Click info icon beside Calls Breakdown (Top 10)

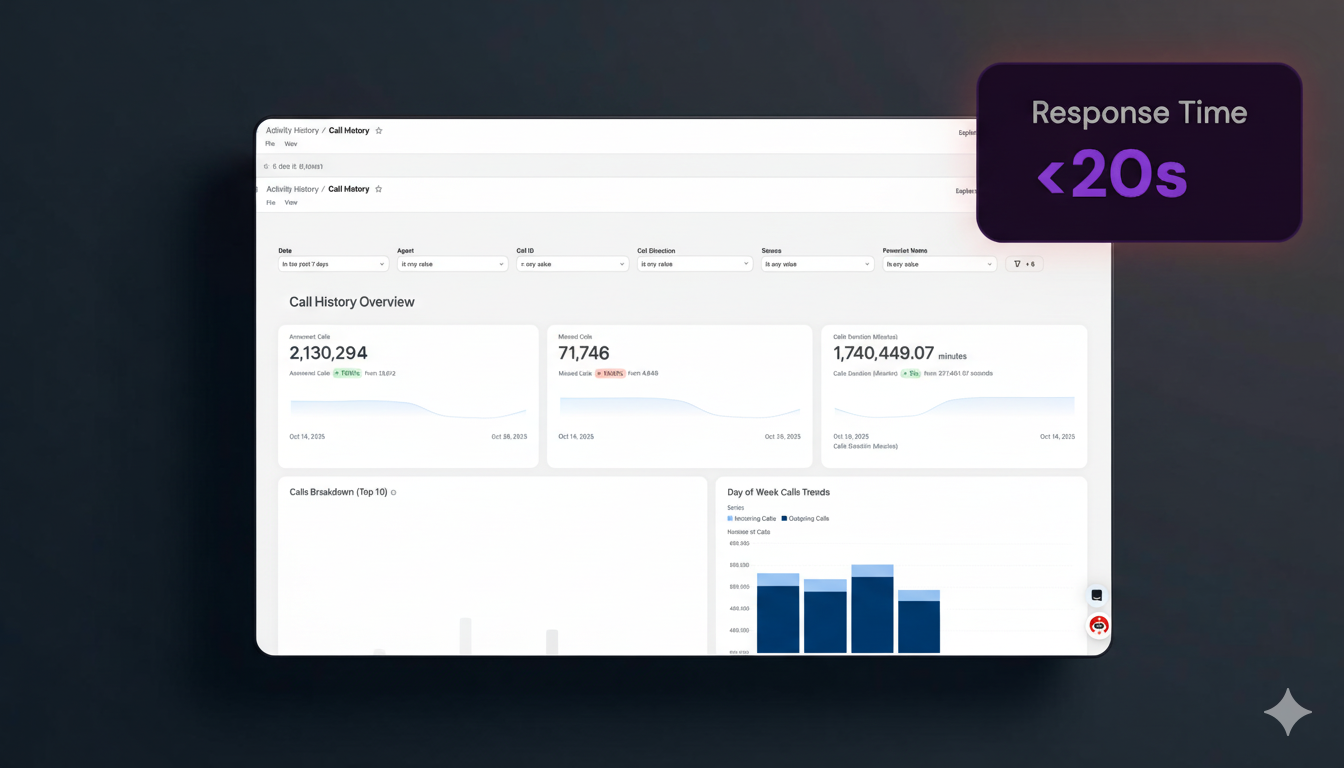(394, 493)
